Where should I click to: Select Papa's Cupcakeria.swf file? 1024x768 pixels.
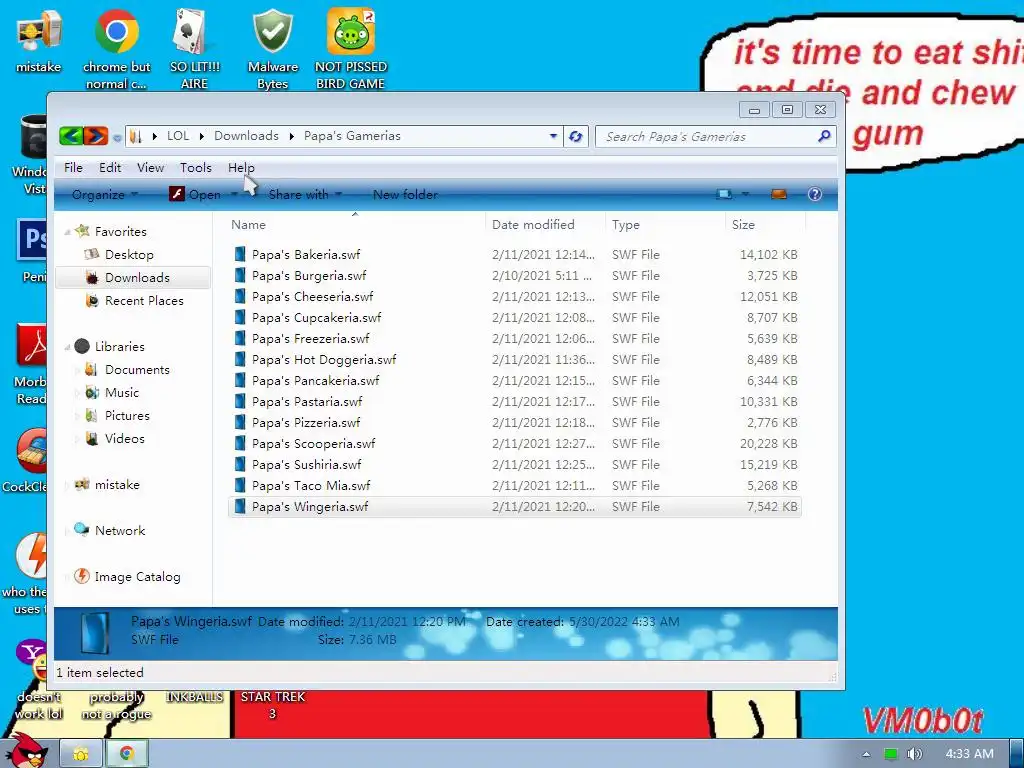316,317
